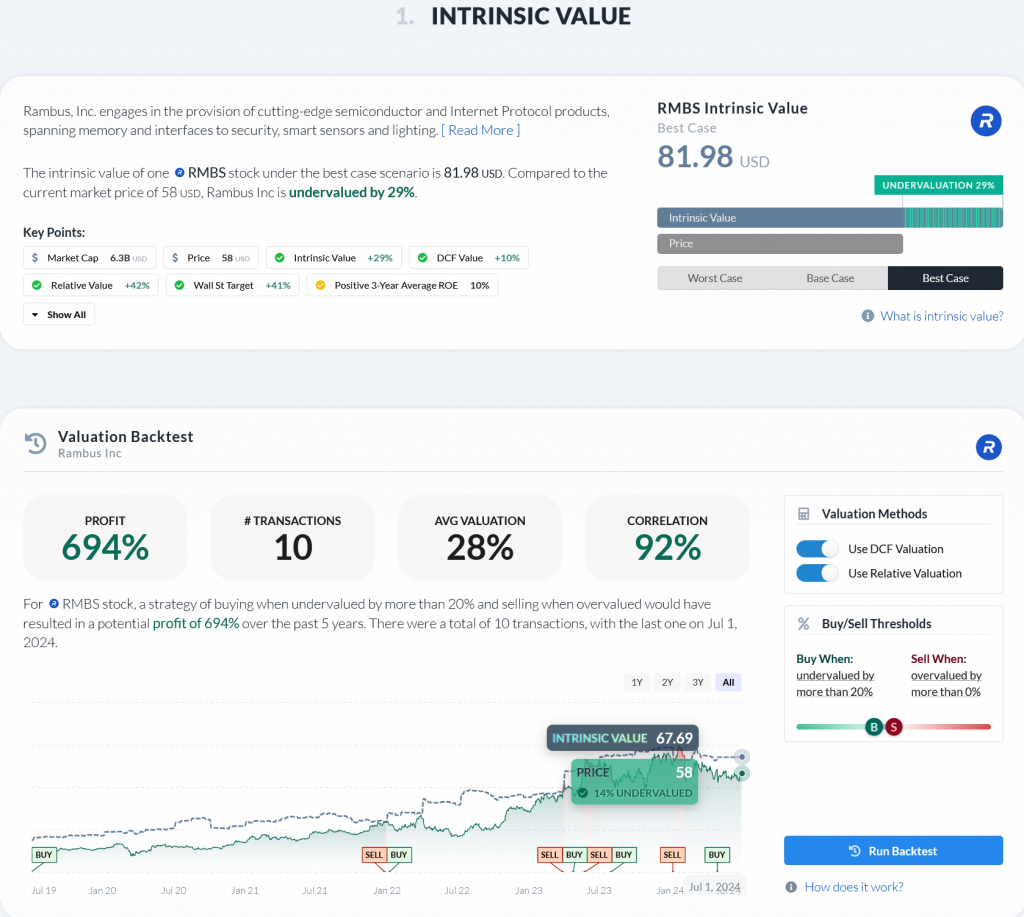Click the history clock icon beside Valuation Backtest
Viewport: 1024px width, 917px height.
(36, 443)
